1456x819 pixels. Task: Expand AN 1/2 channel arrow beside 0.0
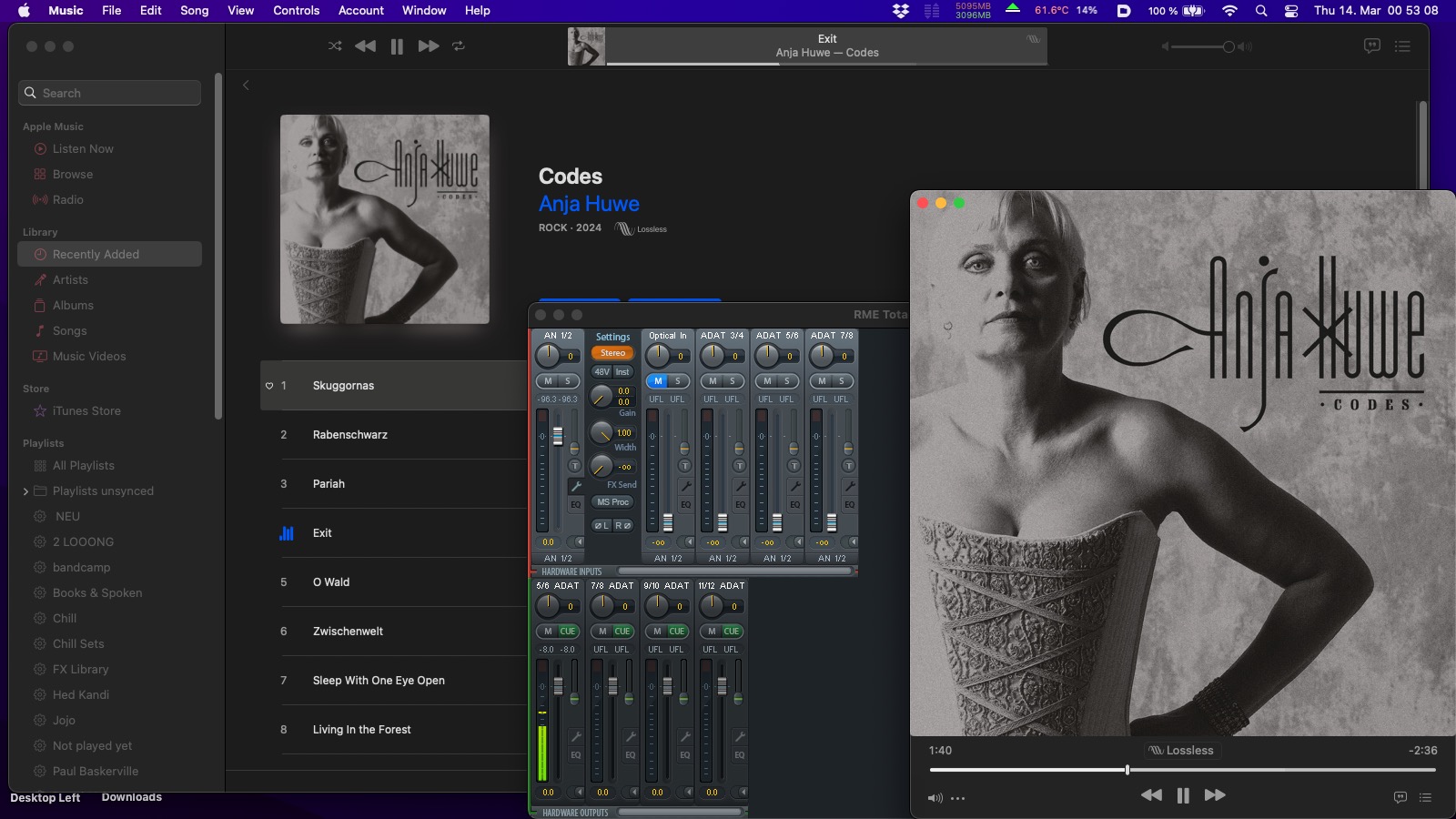click(x=579, y=541)
